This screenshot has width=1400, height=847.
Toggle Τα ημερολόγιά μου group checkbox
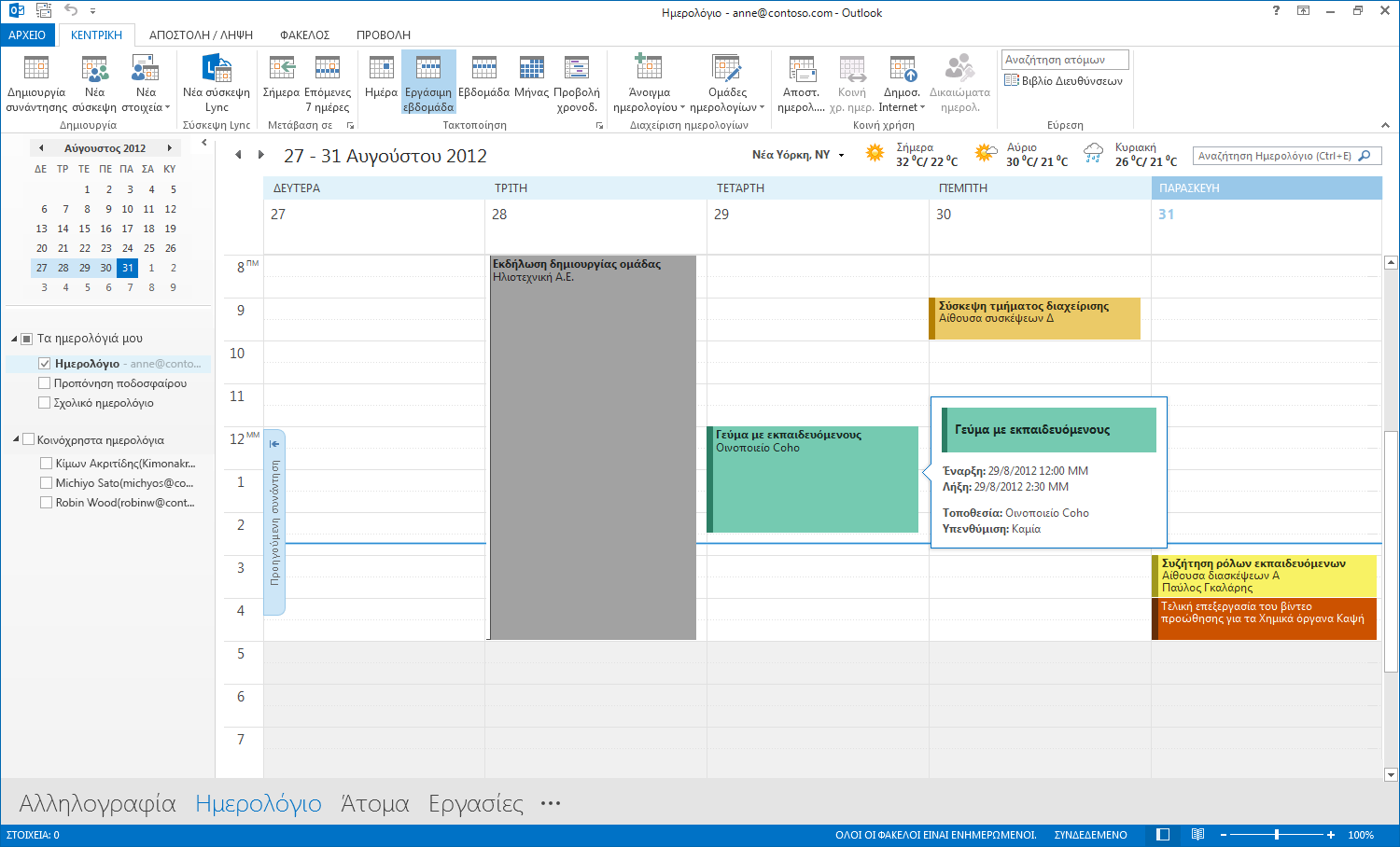coord(27,339)
